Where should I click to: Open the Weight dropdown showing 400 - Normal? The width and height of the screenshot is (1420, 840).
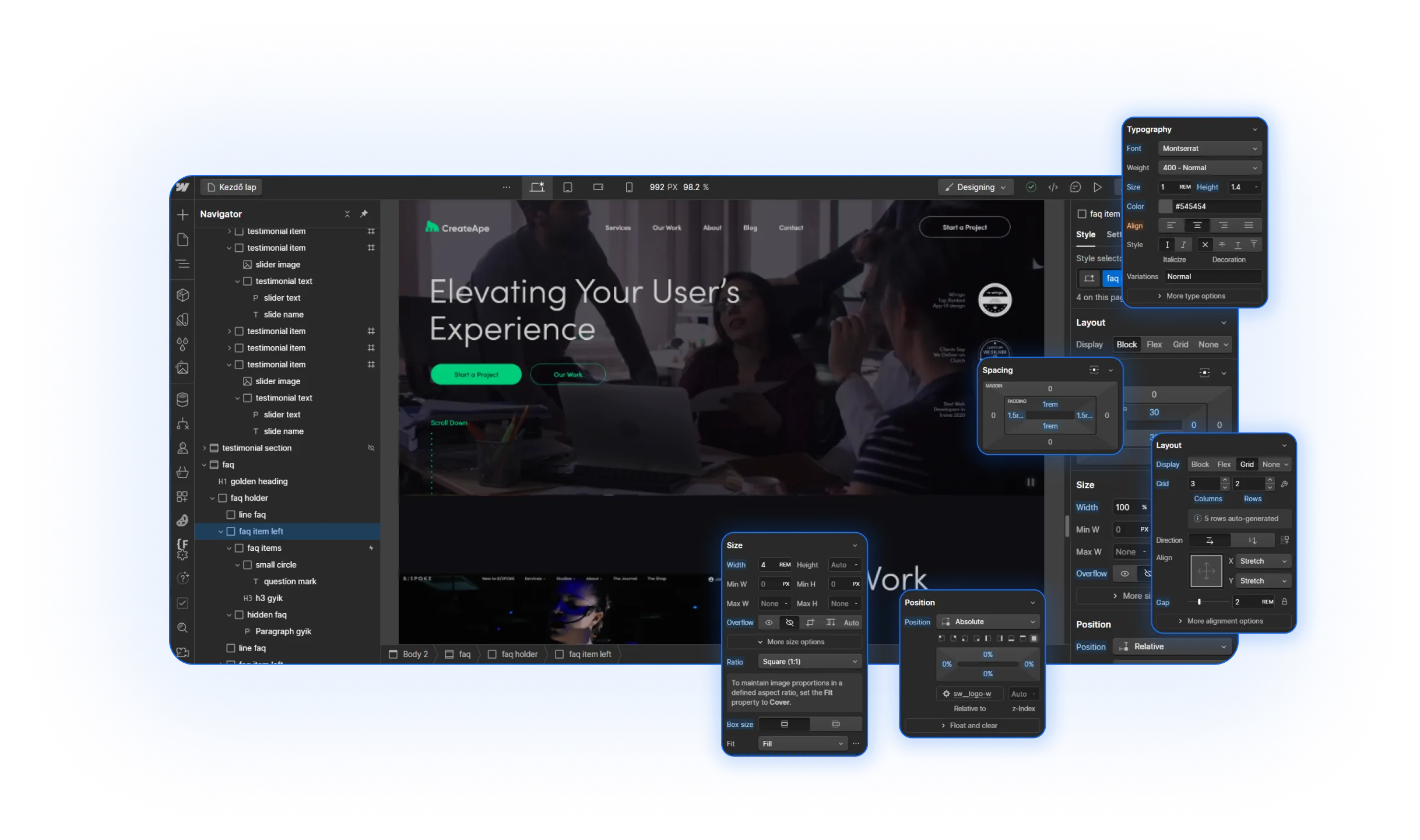pos(1210,168)
